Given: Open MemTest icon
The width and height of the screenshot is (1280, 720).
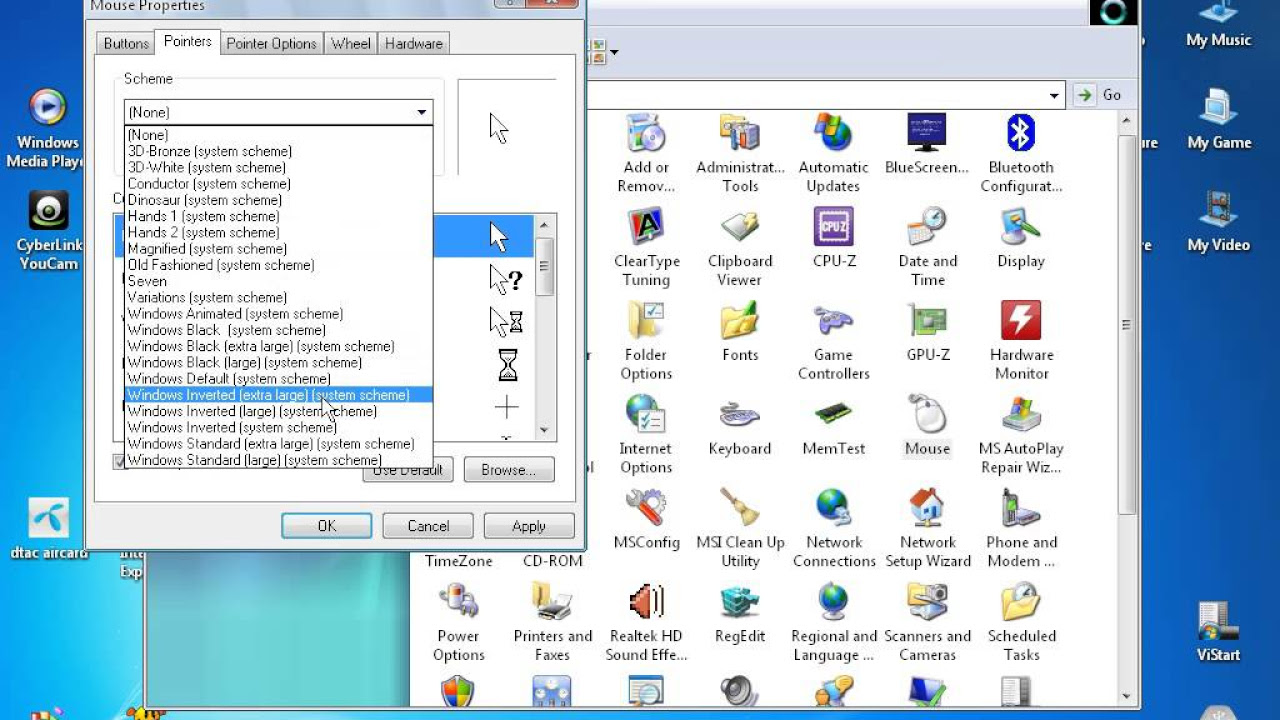Looking at the screenshot, I should pyautogui.click(x=833, y=415).
